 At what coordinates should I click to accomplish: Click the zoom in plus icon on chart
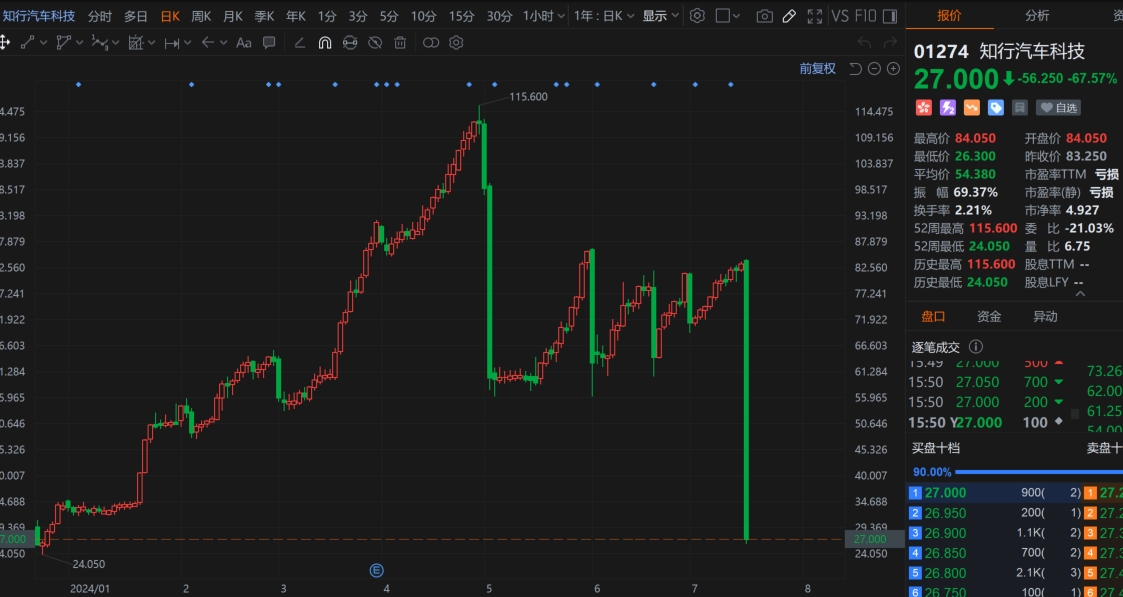point(893,69)
